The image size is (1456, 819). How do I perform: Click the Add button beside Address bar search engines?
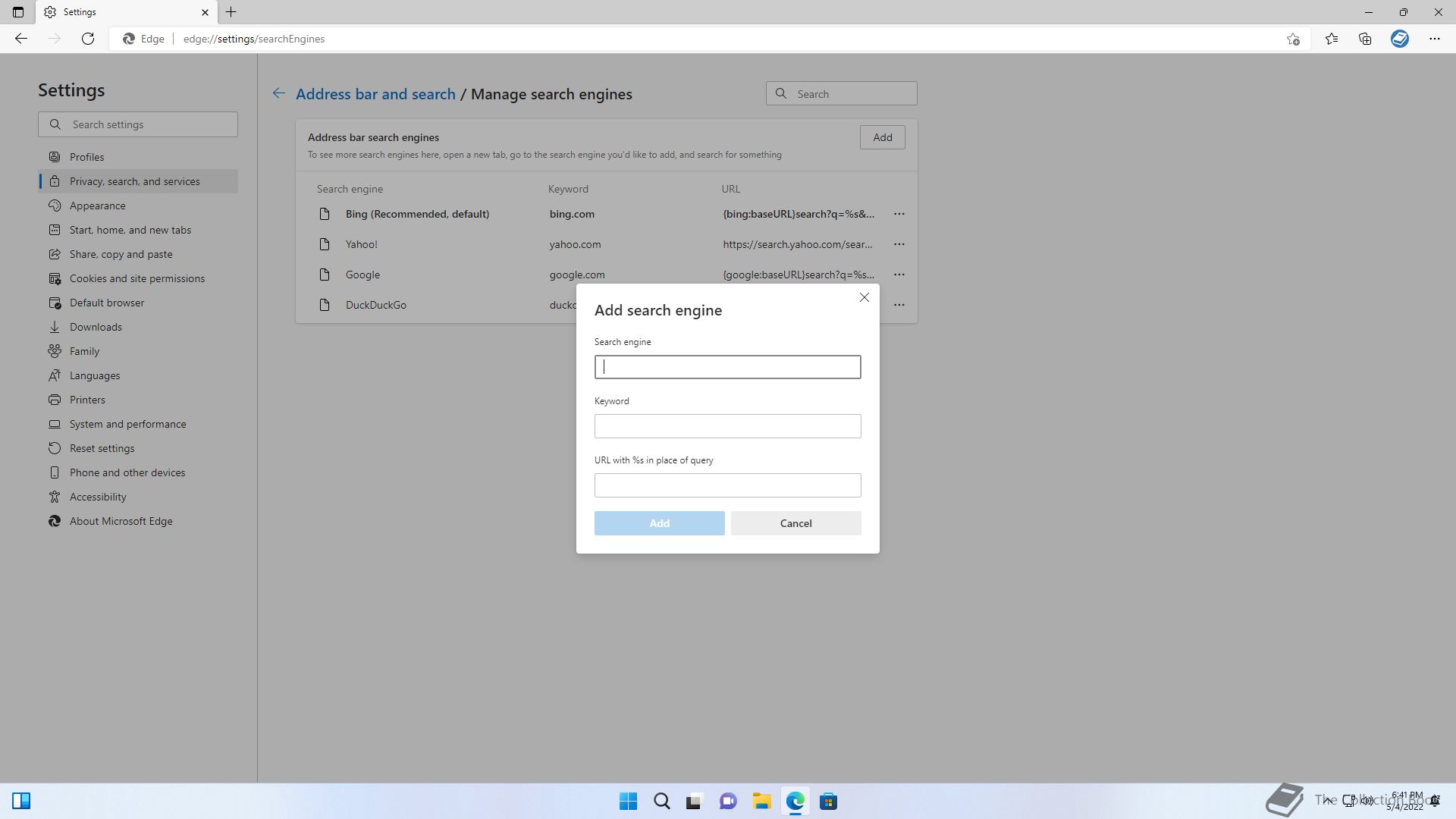(882, 137)
